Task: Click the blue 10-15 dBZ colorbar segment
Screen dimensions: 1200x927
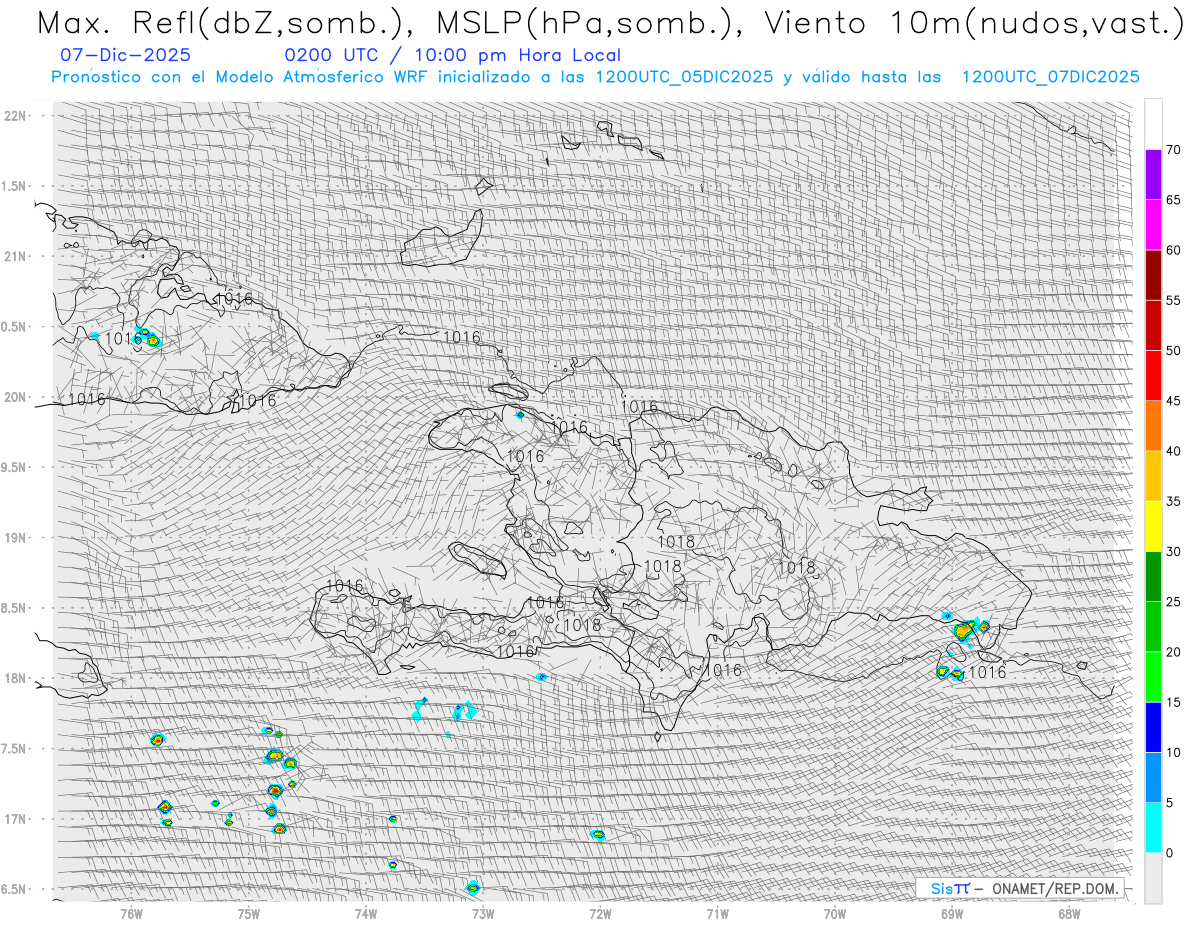Action: point(1153,727)
